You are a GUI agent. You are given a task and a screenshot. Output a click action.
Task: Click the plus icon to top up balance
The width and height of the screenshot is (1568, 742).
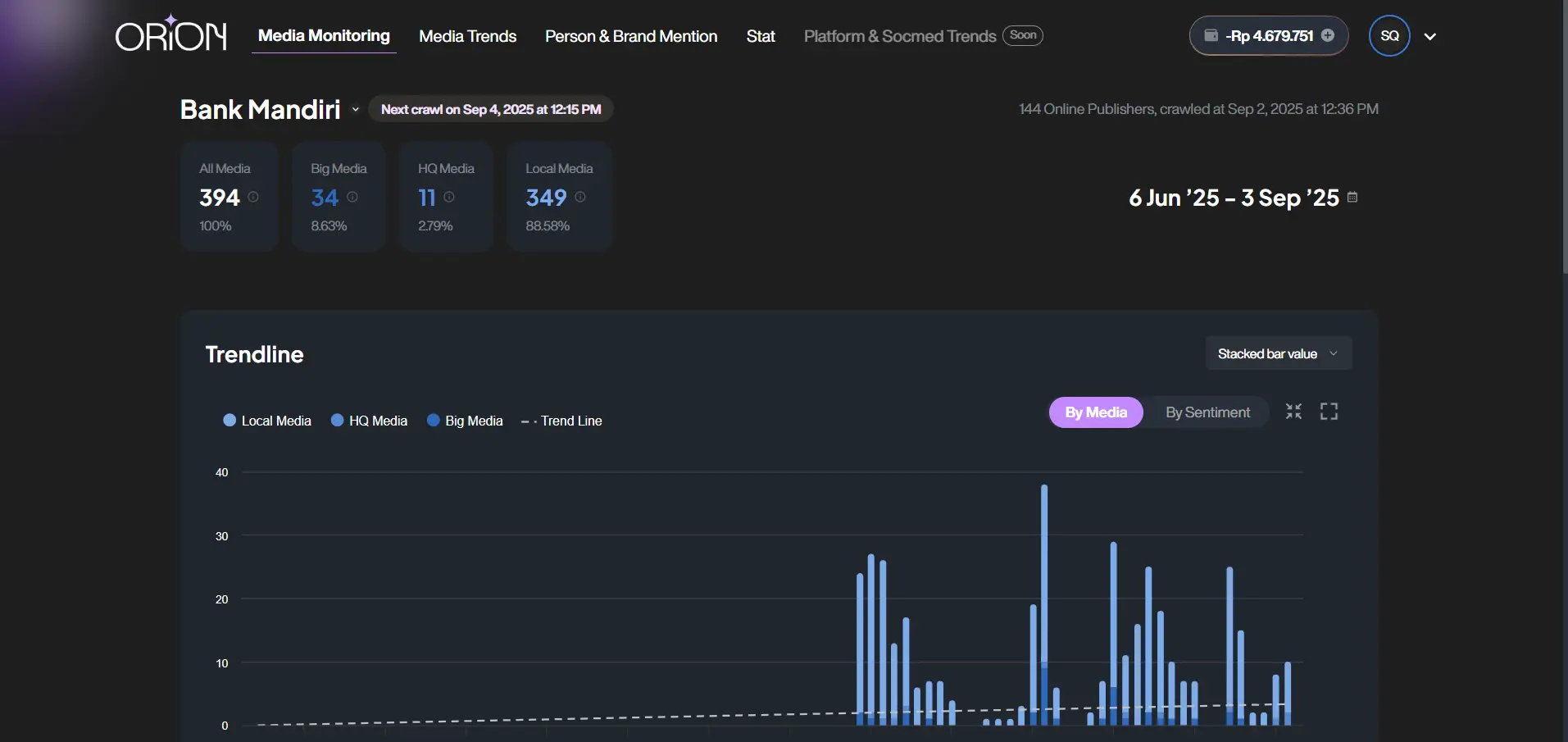(1328, 35)
